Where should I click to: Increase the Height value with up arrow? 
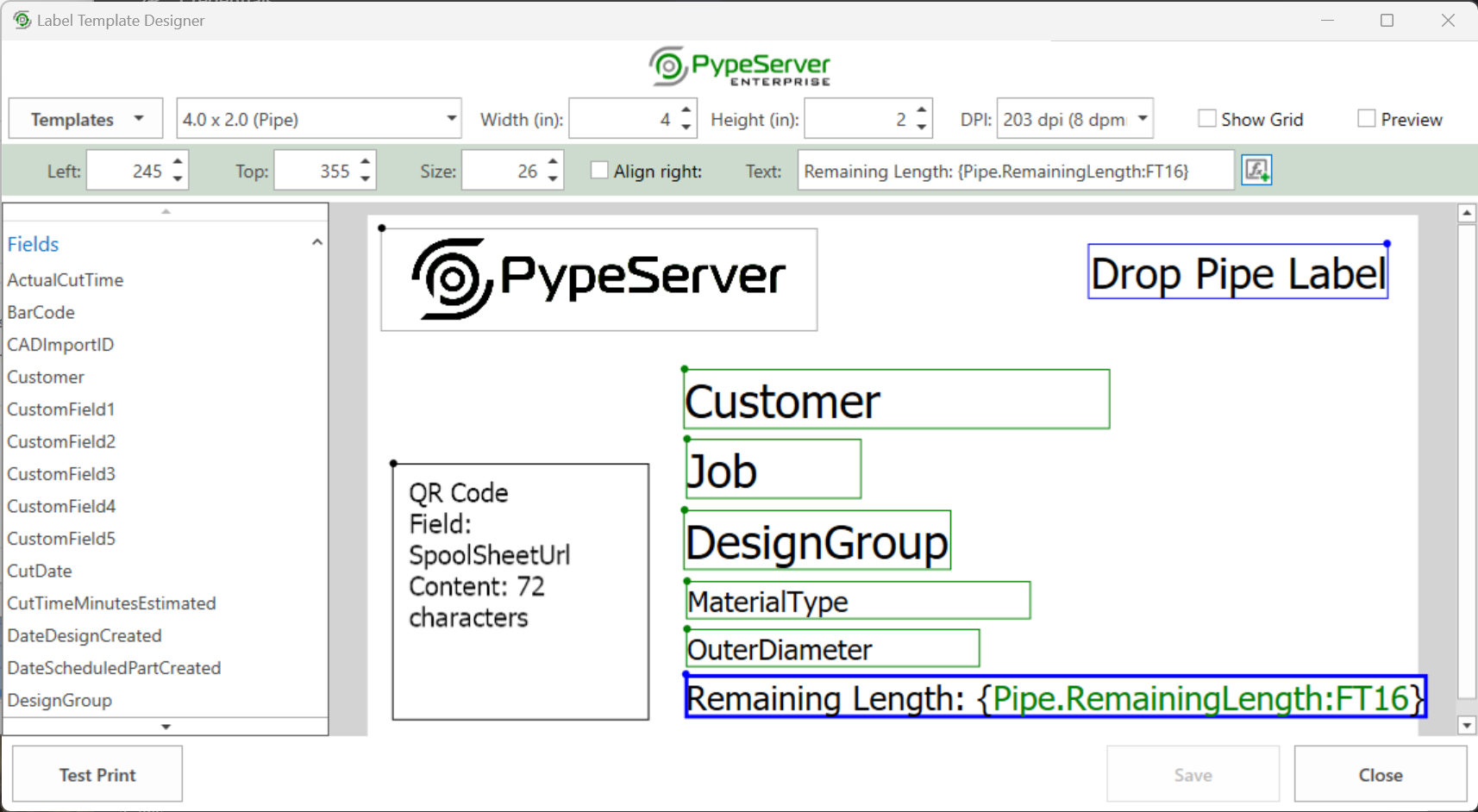coord(922,110)
